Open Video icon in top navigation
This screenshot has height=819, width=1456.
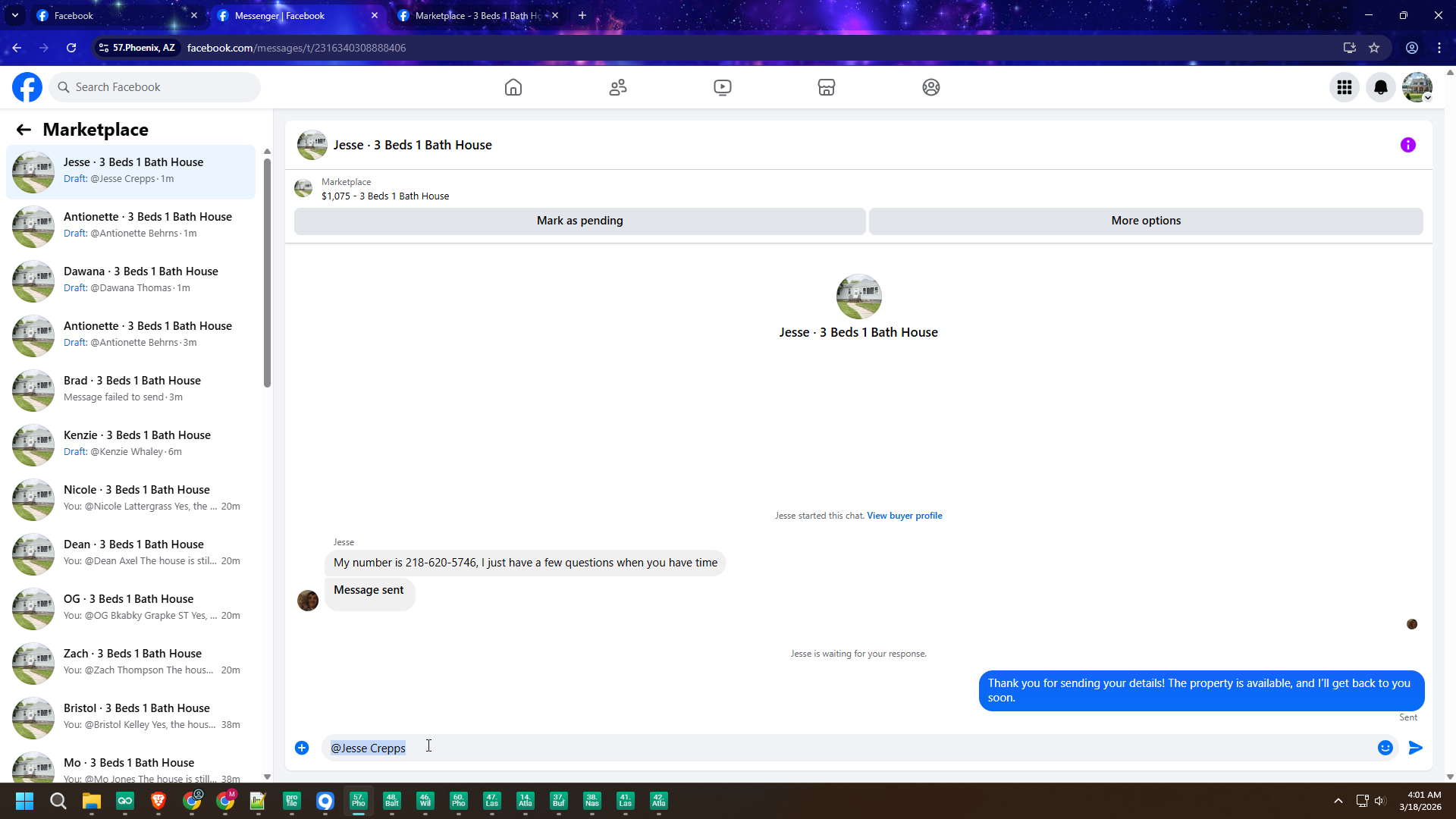tap(723, 87)
